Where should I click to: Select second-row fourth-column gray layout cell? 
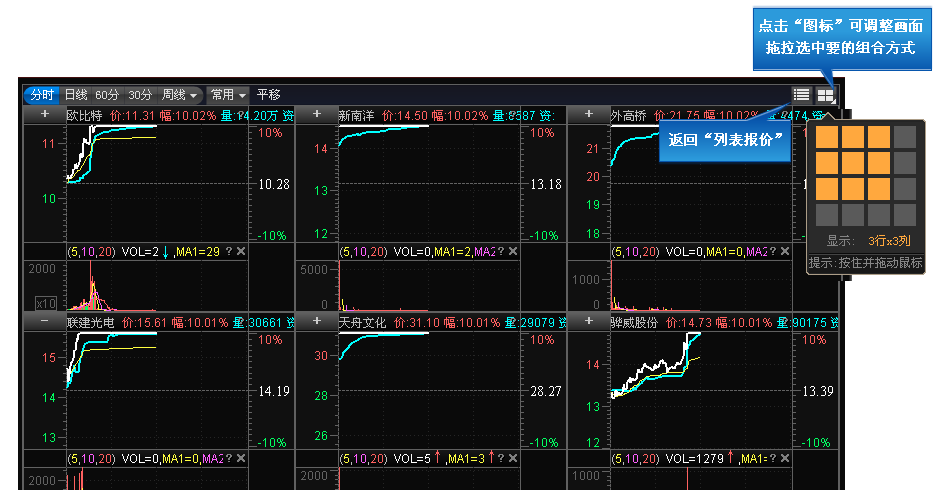click(905, 163)
